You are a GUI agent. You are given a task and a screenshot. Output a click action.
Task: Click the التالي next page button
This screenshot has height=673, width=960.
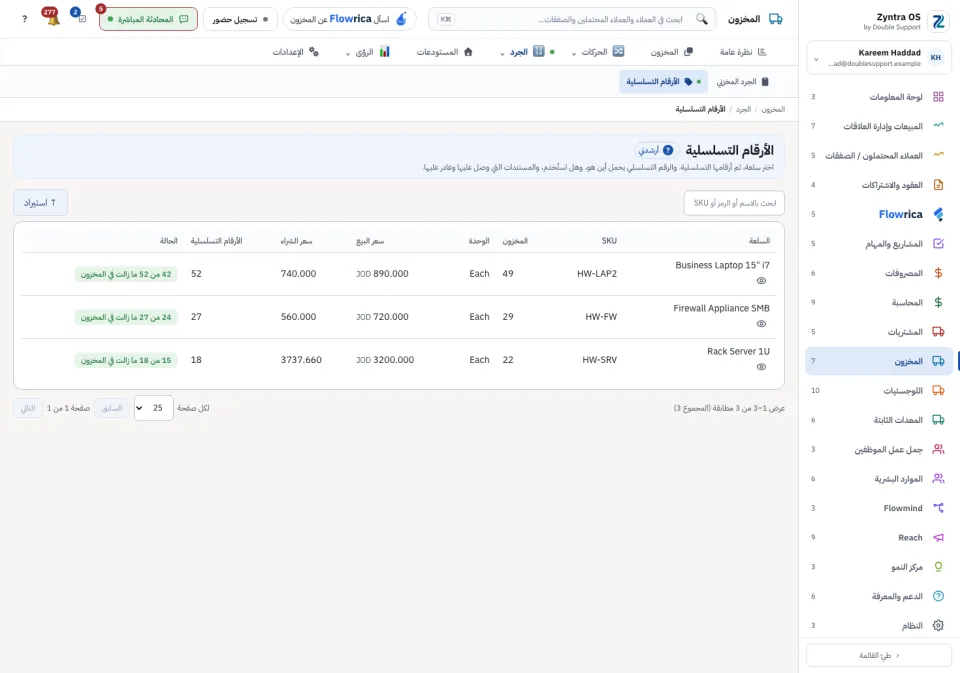coord(28,408)
